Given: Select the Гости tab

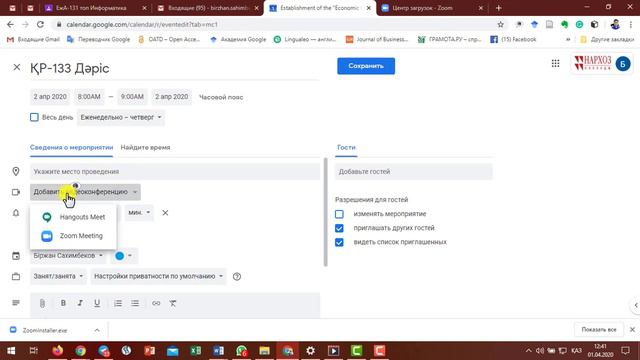Looking at the screenshot, I should tap(346, 147).
